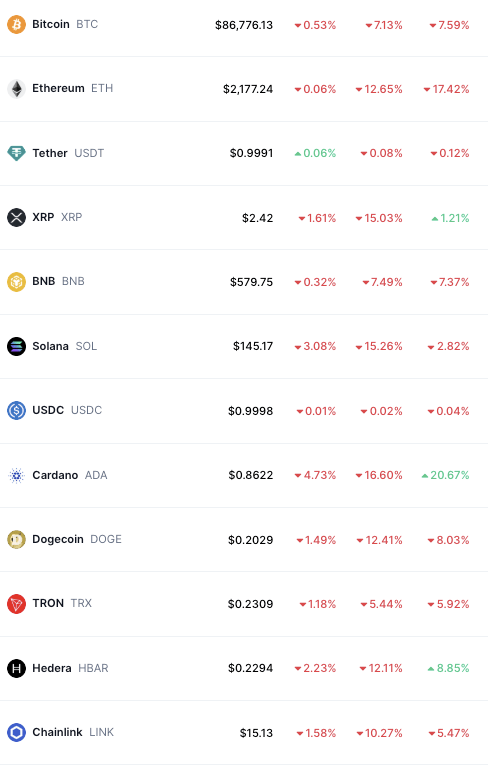Click the Chainlink hexagon icon
Screen dimensions: 488x768
tap(16, 732)
